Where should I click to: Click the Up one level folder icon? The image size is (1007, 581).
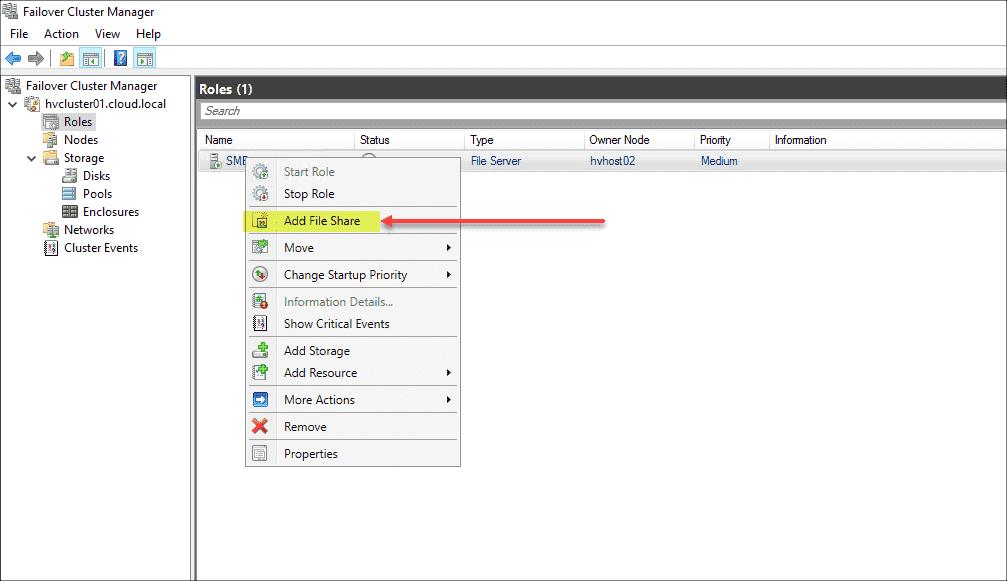65,57
